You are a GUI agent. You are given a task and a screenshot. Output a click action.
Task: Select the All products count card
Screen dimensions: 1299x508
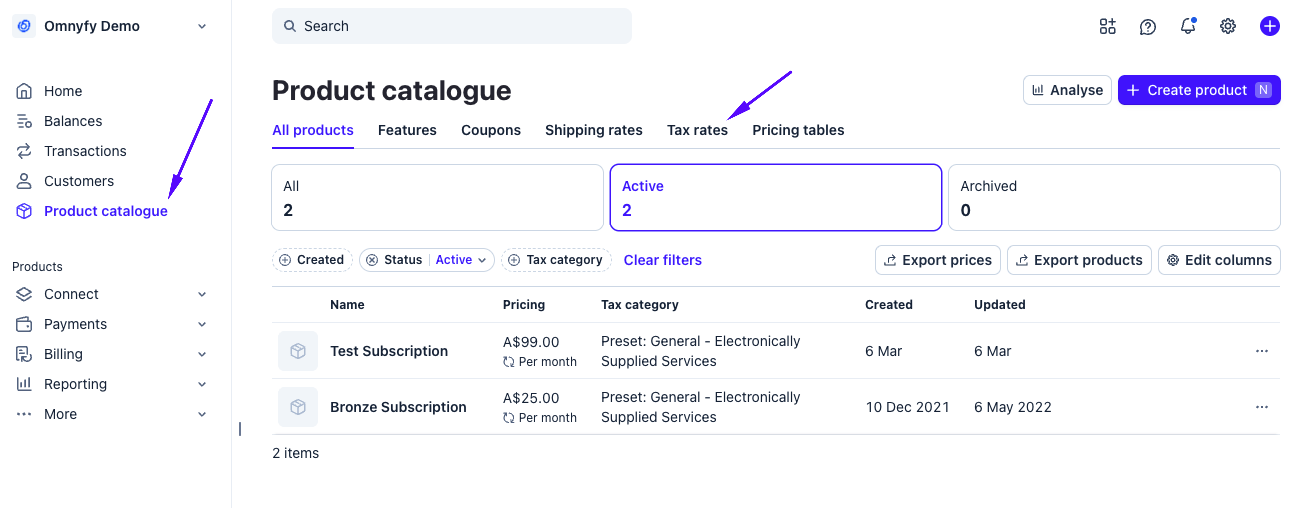(437, 198)
